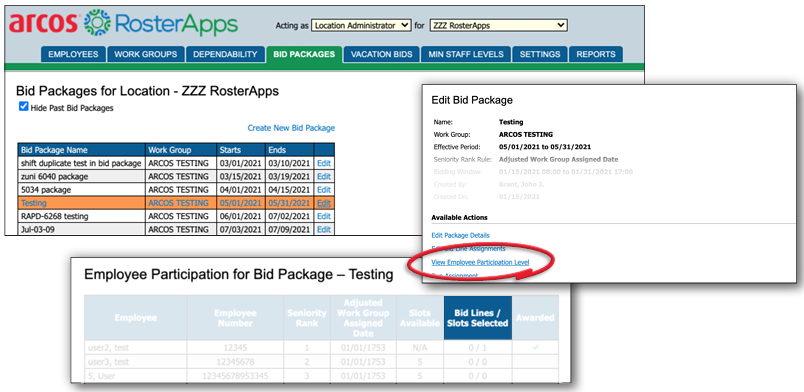Open the Acting as Location Administrator dropdown

point(361,25)
